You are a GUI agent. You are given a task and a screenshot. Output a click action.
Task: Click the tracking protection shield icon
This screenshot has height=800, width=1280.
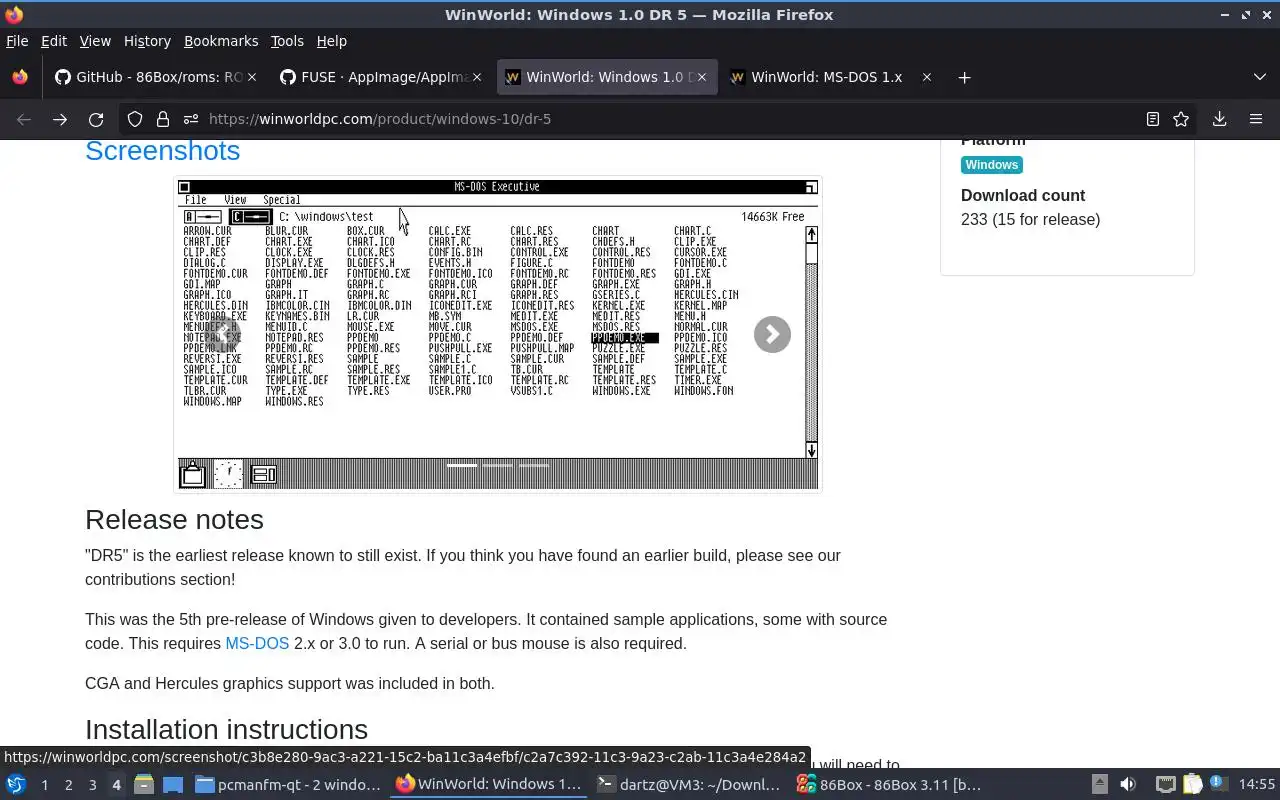pos(135,119)
